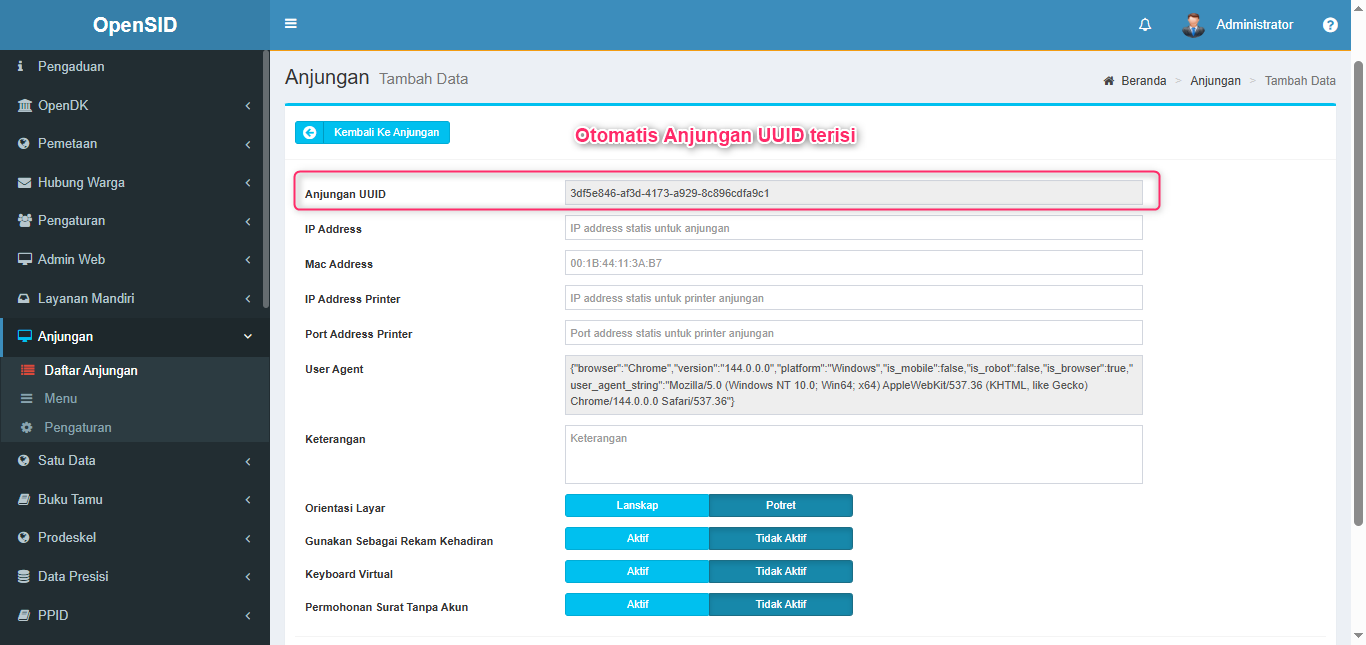
Task: Click the Daftar Anjungan list icon
Action: pyautogui.click(x=27, y=370)
